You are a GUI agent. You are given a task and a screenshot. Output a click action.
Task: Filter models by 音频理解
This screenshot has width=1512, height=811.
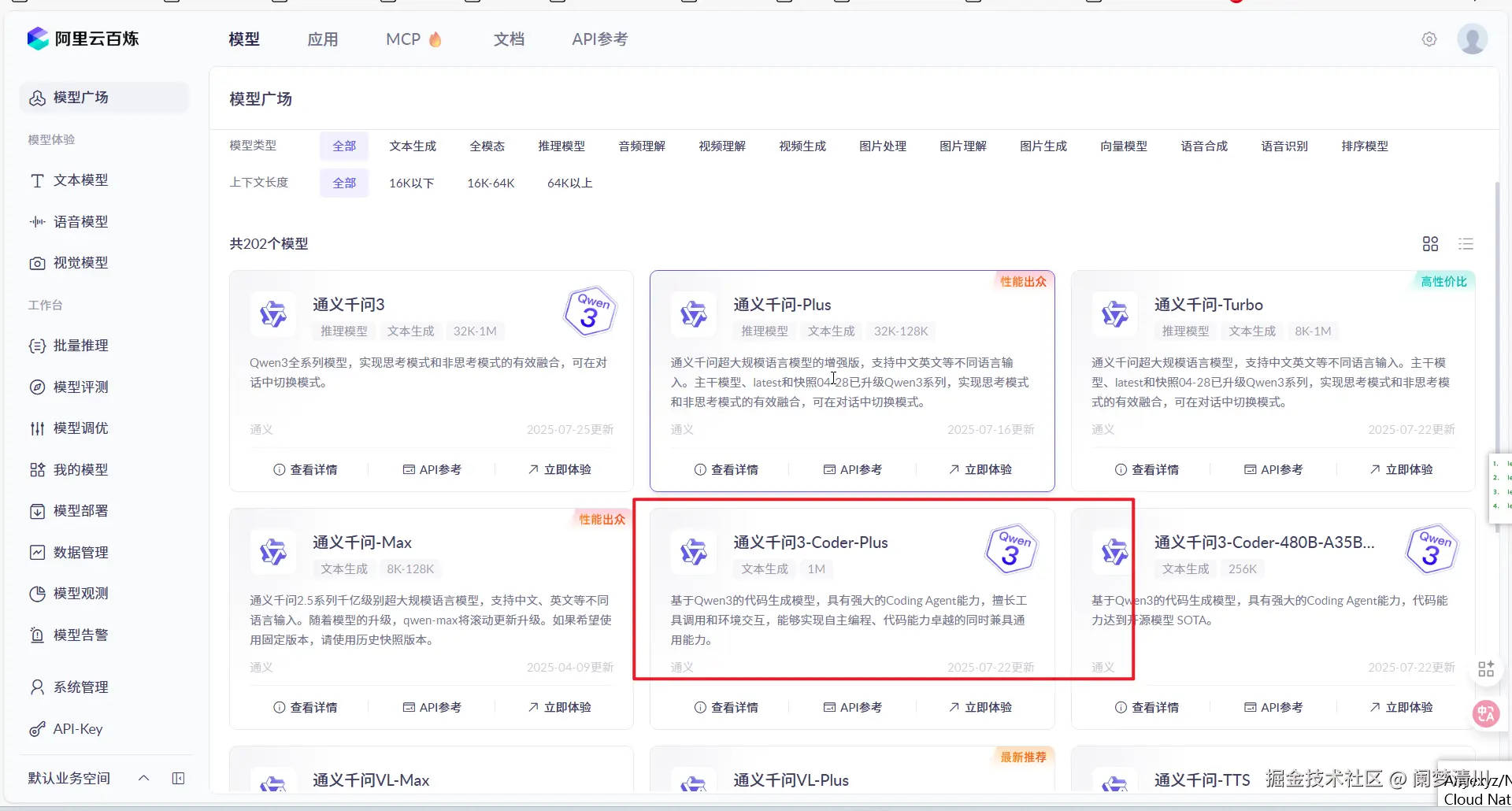642,146
